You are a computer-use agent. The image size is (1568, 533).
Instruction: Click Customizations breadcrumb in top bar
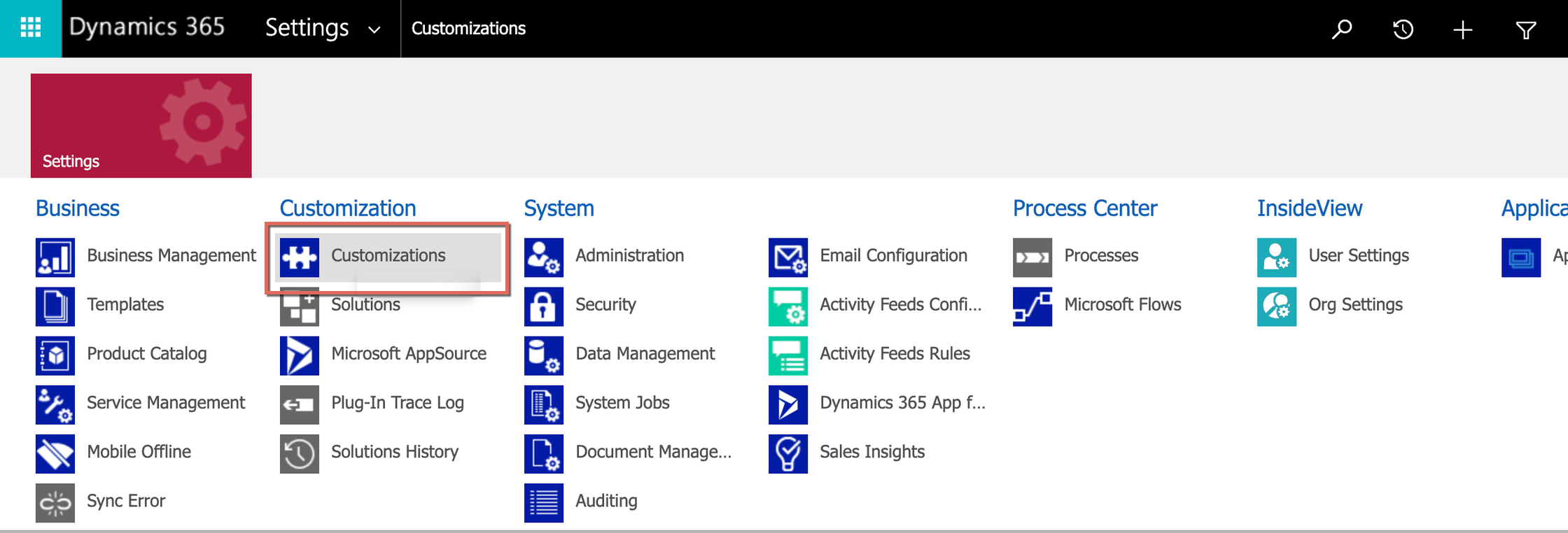tap(468, 29)
